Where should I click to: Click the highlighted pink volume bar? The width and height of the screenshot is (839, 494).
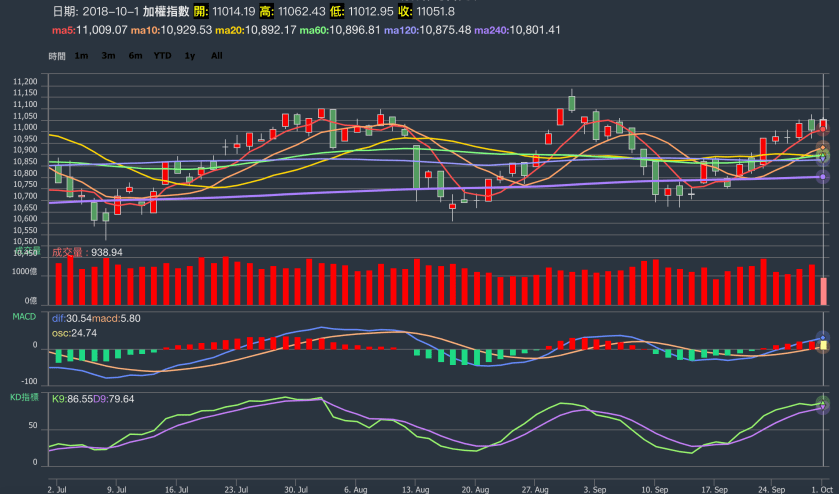pos(823,291)
